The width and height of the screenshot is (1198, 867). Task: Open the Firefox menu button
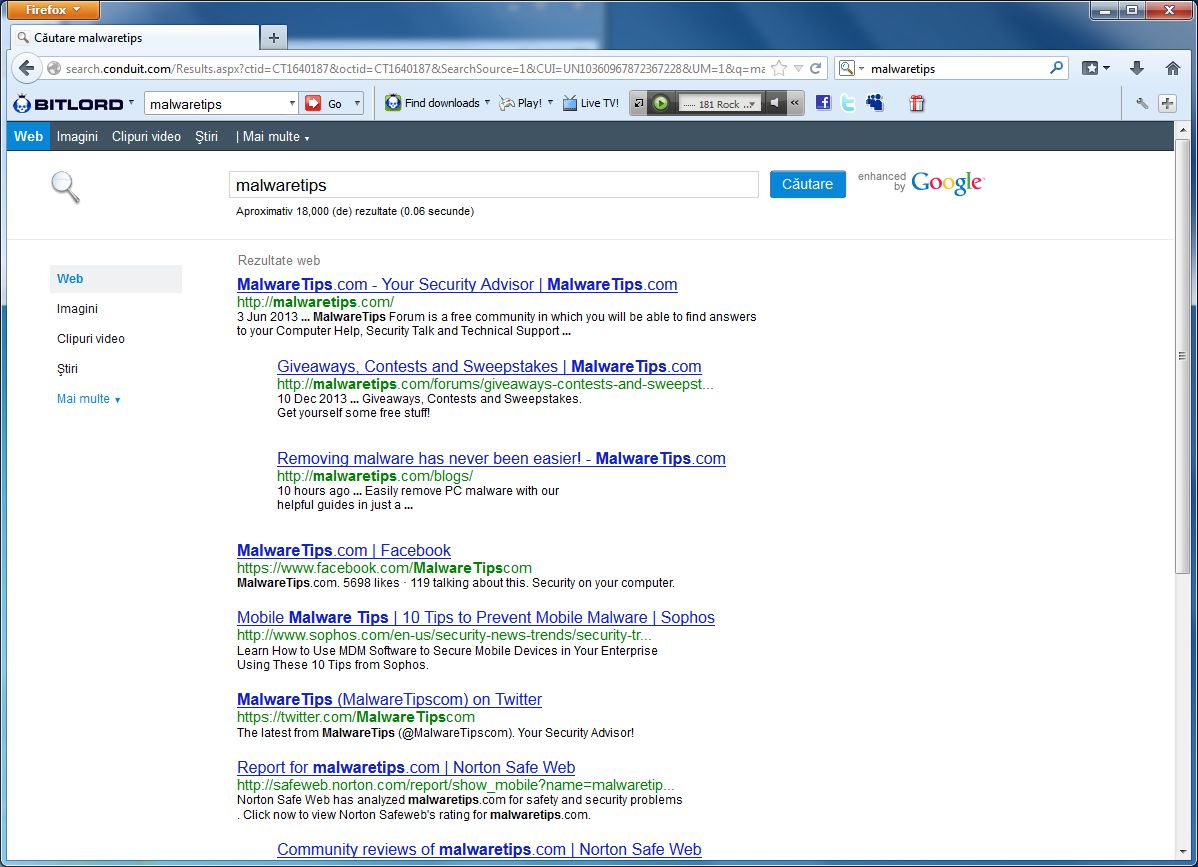tap(52, 10)
